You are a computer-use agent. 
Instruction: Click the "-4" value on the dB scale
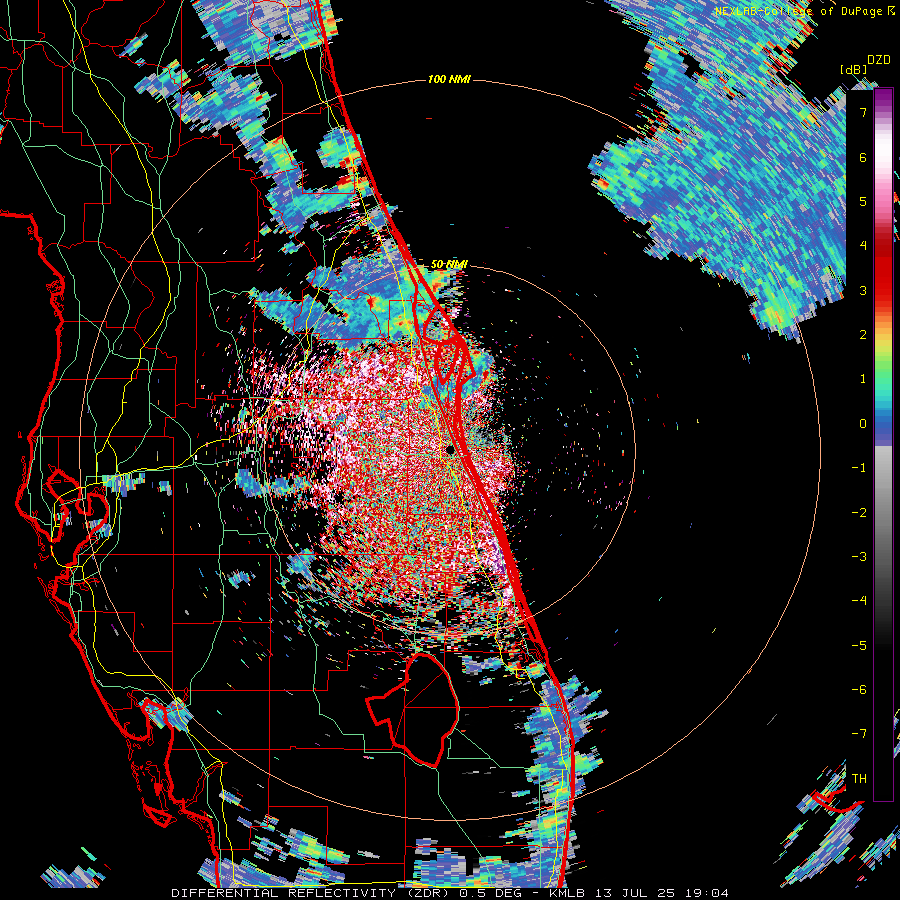[859, 601]
